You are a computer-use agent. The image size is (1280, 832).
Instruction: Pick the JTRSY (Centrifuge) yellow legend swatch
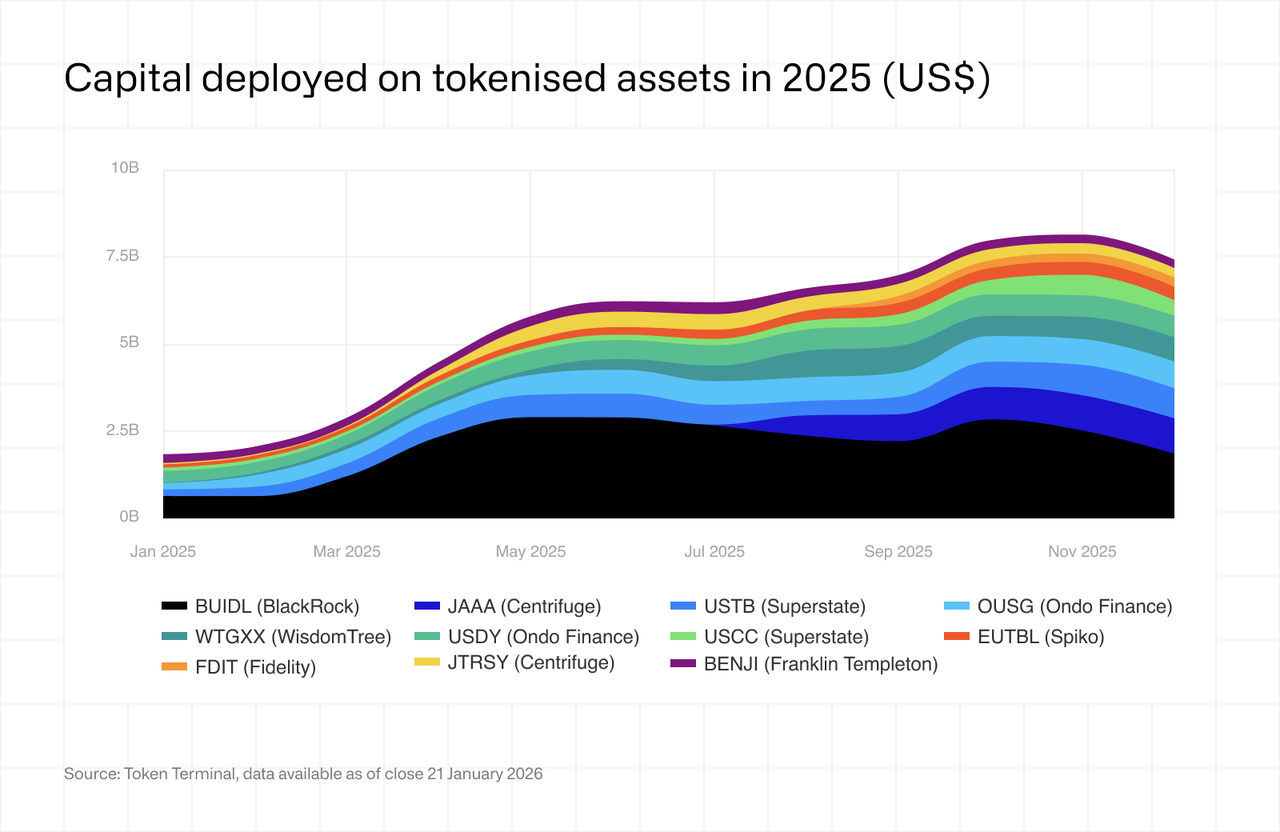427,662
